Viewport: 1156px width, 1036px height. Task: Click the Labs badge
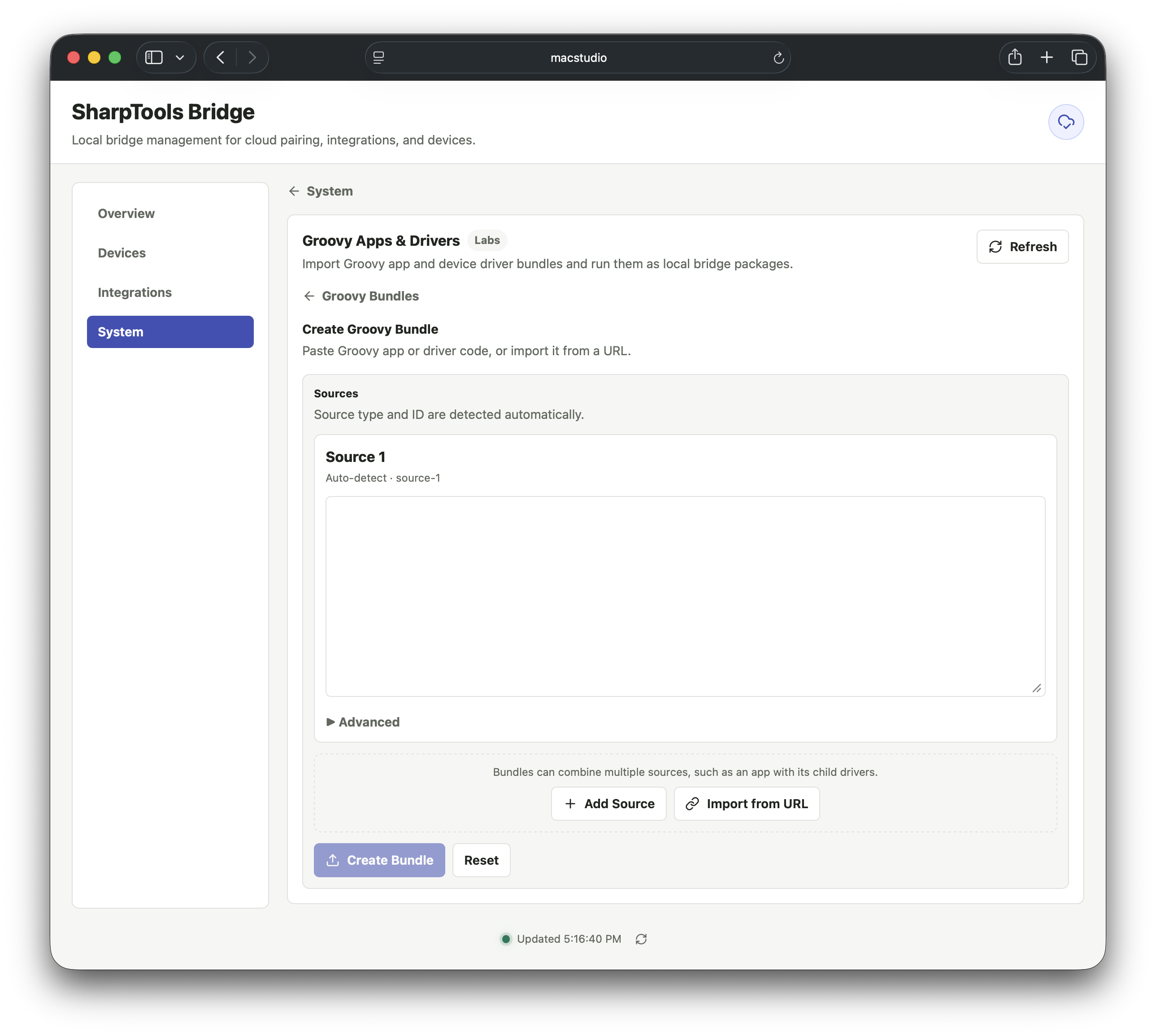[487, 240]
